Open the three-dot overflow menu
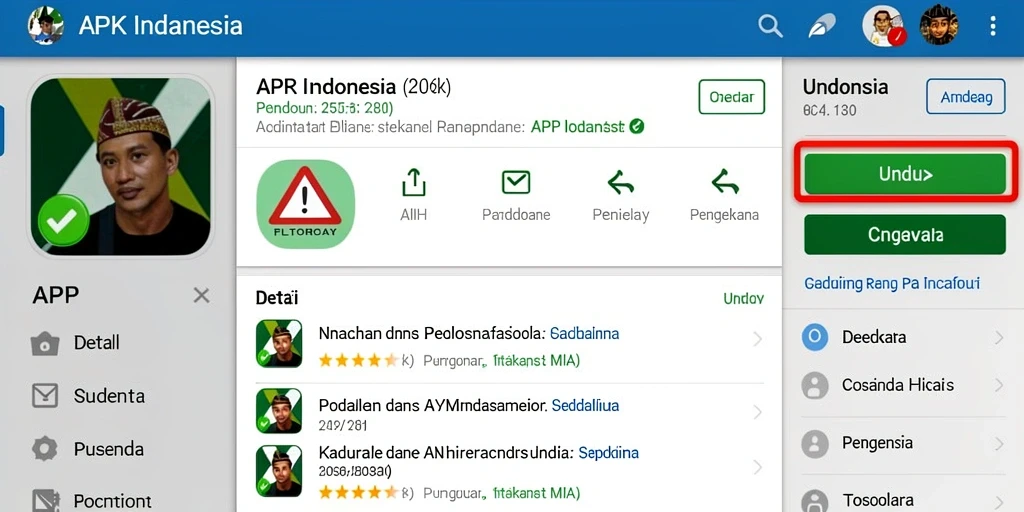 click(x=993, y=26)
